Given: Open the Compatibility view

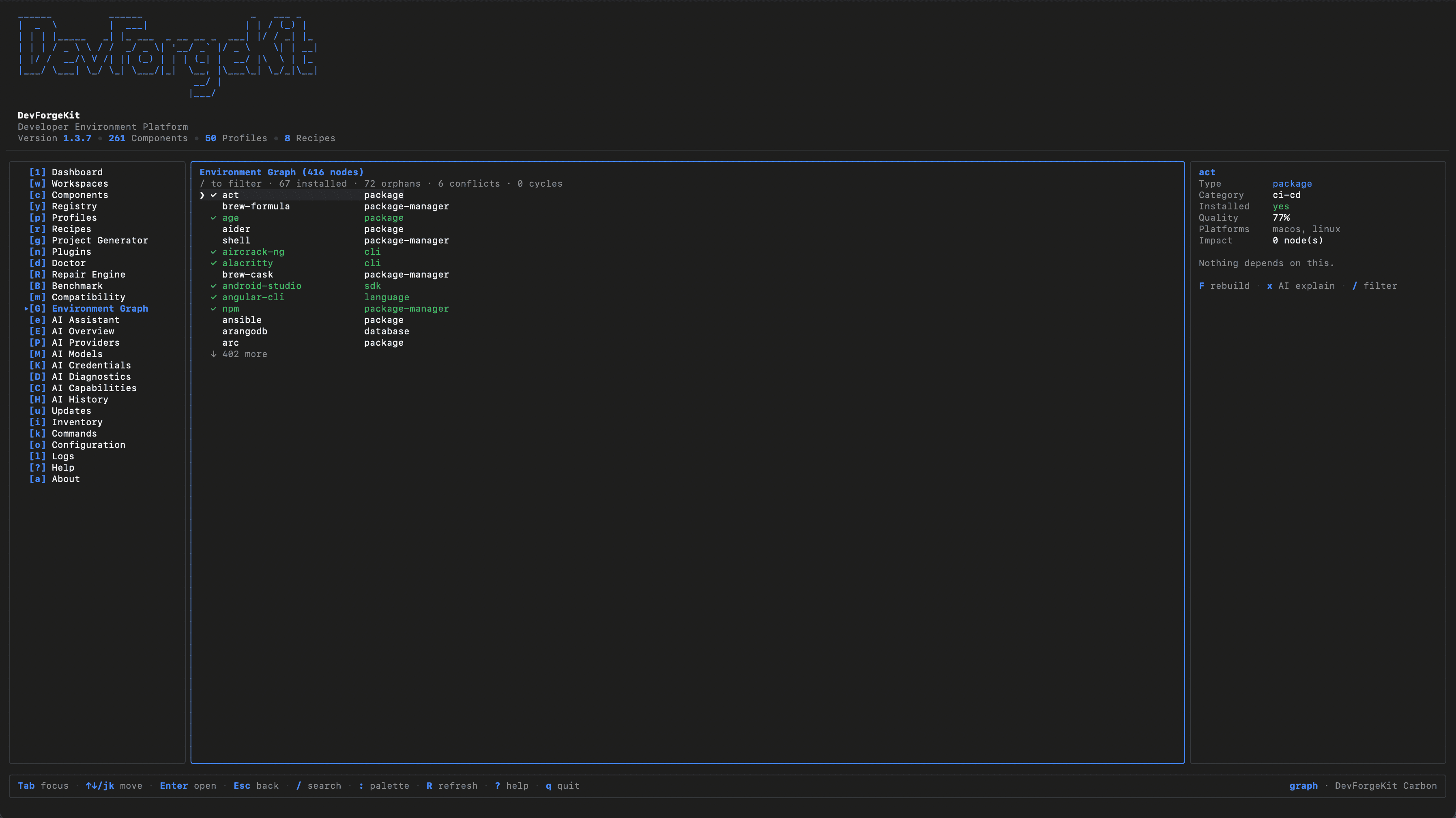Looking at the screenshot, I should click(x=77, y=297).
